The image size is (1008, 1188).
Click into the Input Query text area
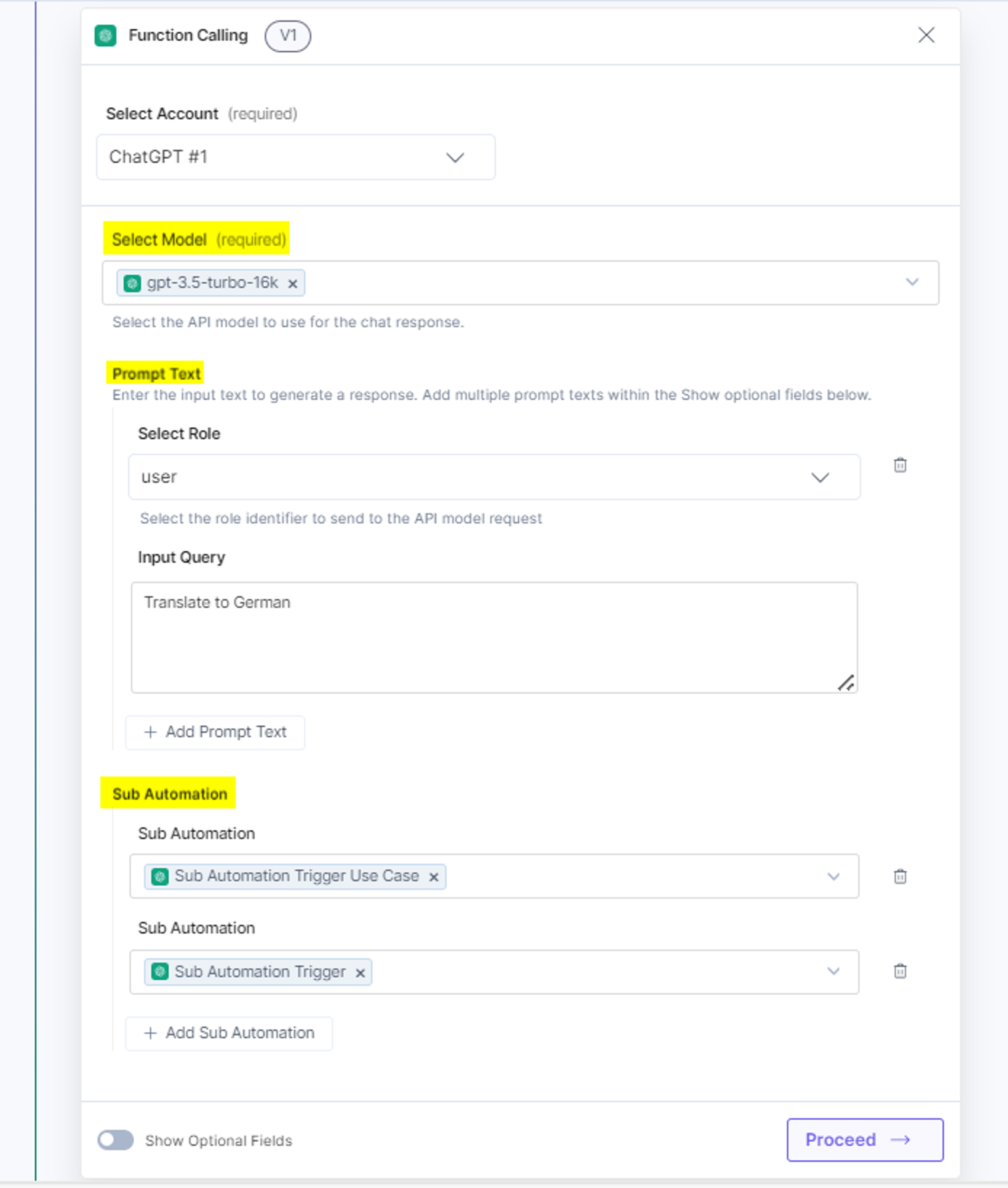tap(494, 637)
